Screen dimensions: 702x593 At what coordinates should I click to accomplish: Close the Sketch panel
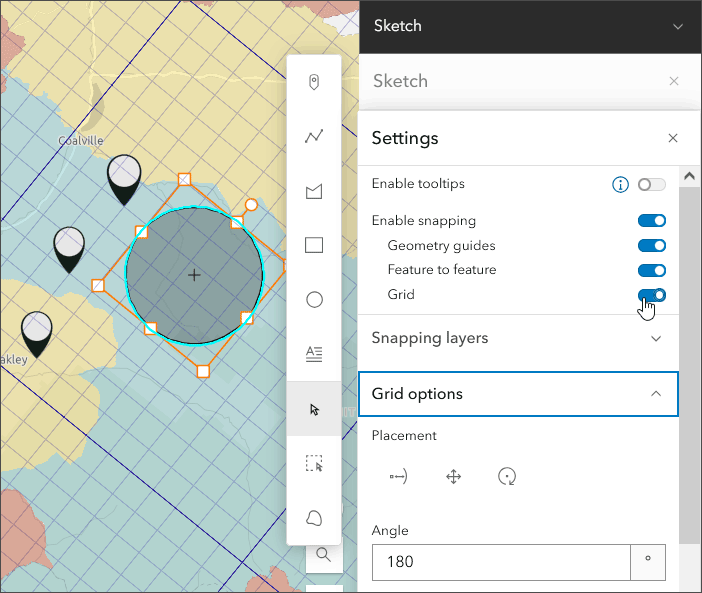673,81
